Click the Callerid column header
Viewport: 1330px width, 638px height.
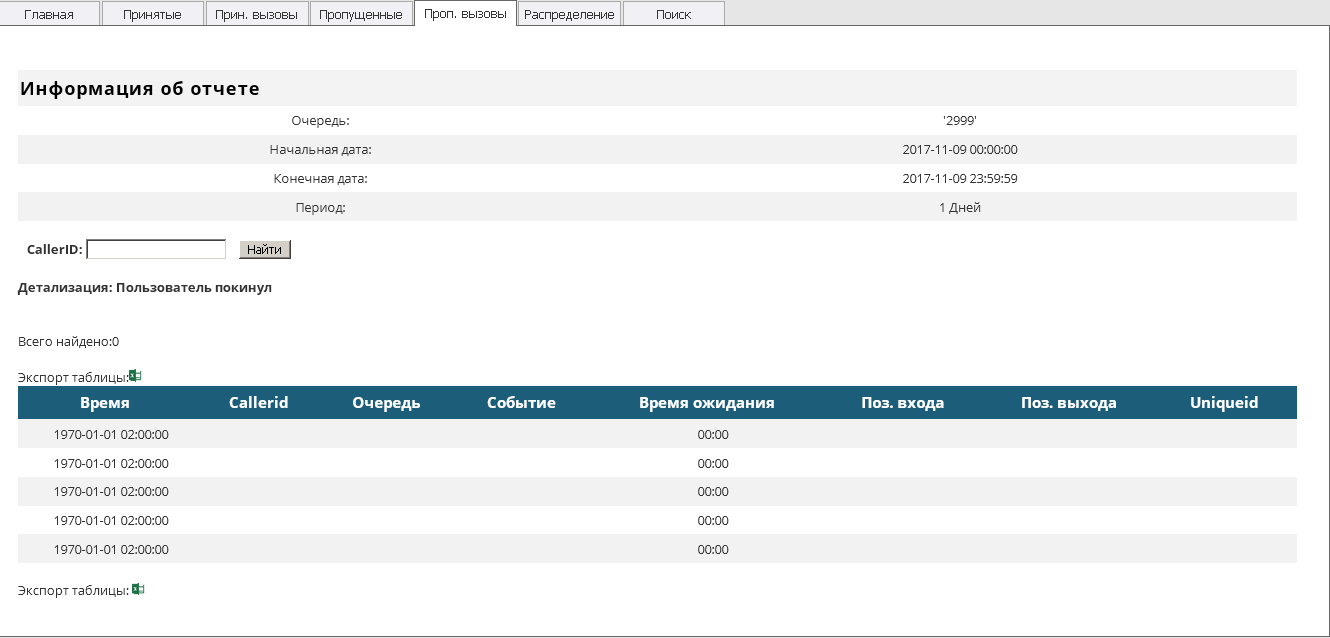tap(258, 403)
